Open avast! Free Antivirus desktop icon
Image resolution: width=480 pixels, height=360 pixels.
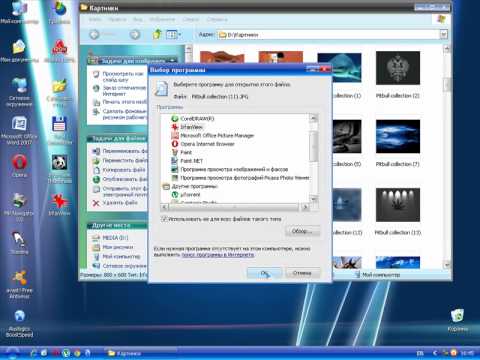19,283
